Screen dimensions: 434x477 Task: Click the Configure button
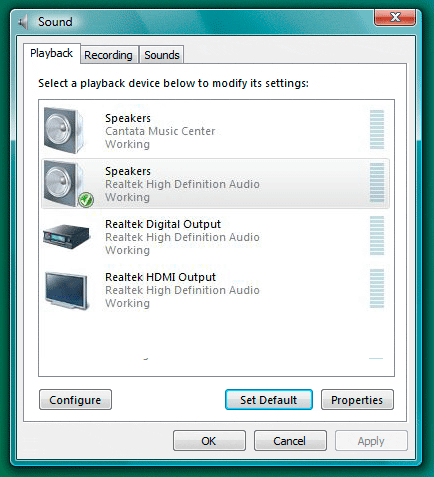point(75,400)
